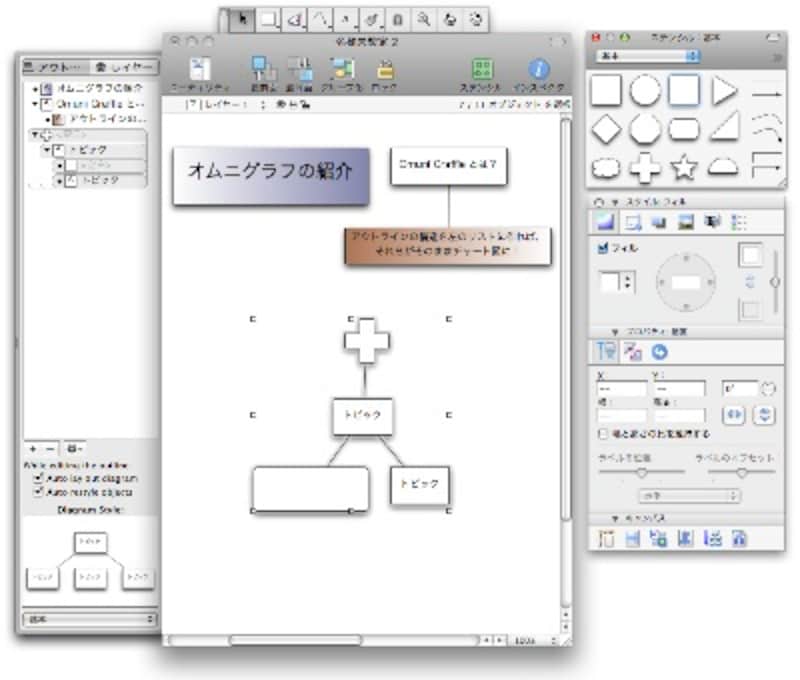Click the flip vertical button in Geometry
Viewport: 800px width, 680px height.
pyautogui.click(x=764, y=415)
